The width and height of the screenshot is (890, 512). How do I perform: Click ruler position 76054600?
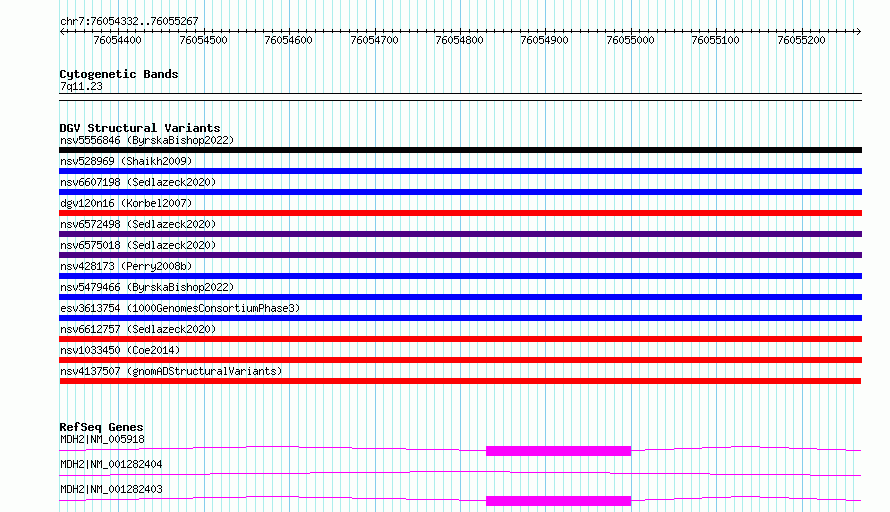[288, 40]
